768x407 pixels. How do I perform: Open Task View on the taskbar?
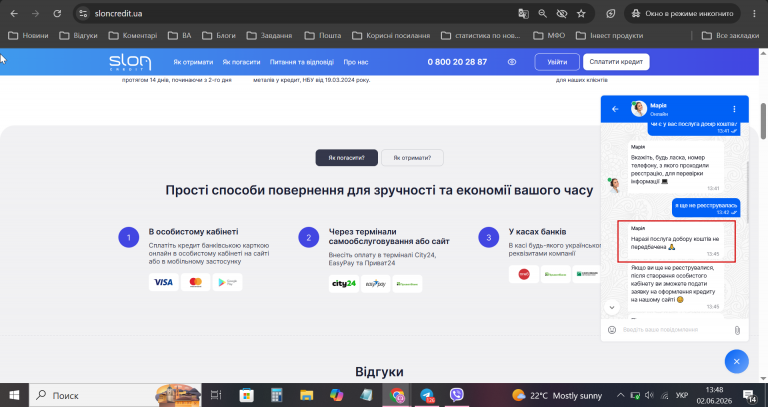click(x=216, y=395)
